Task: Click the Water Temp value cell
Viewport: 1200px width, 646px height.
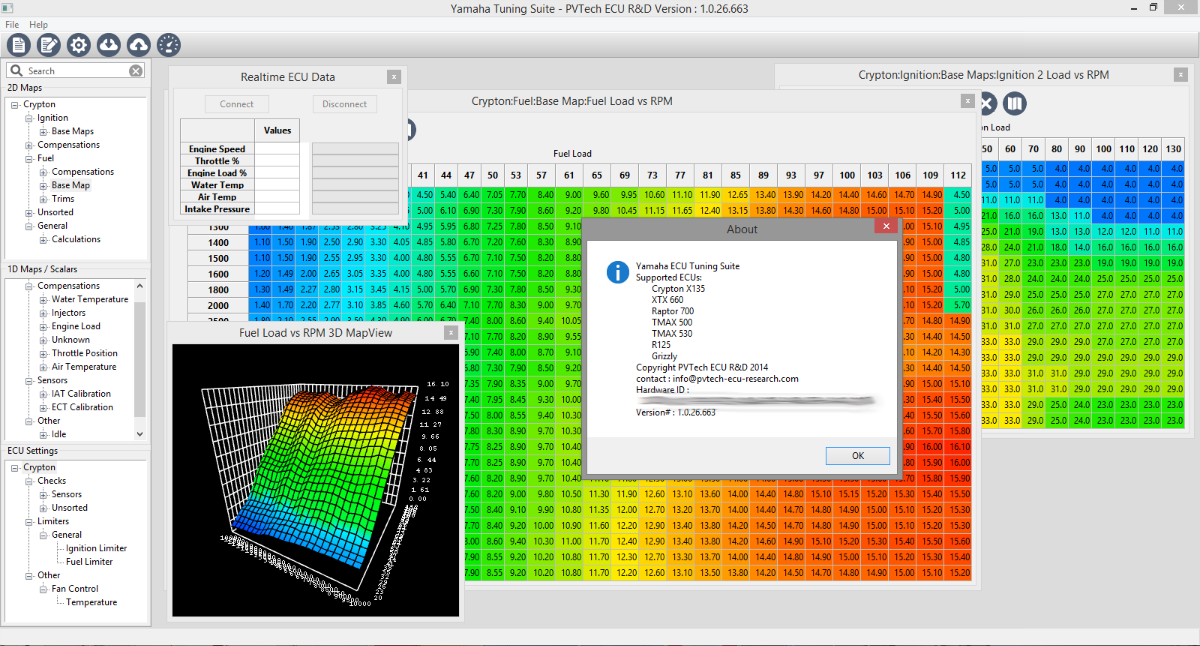Action: pos(277,185)
